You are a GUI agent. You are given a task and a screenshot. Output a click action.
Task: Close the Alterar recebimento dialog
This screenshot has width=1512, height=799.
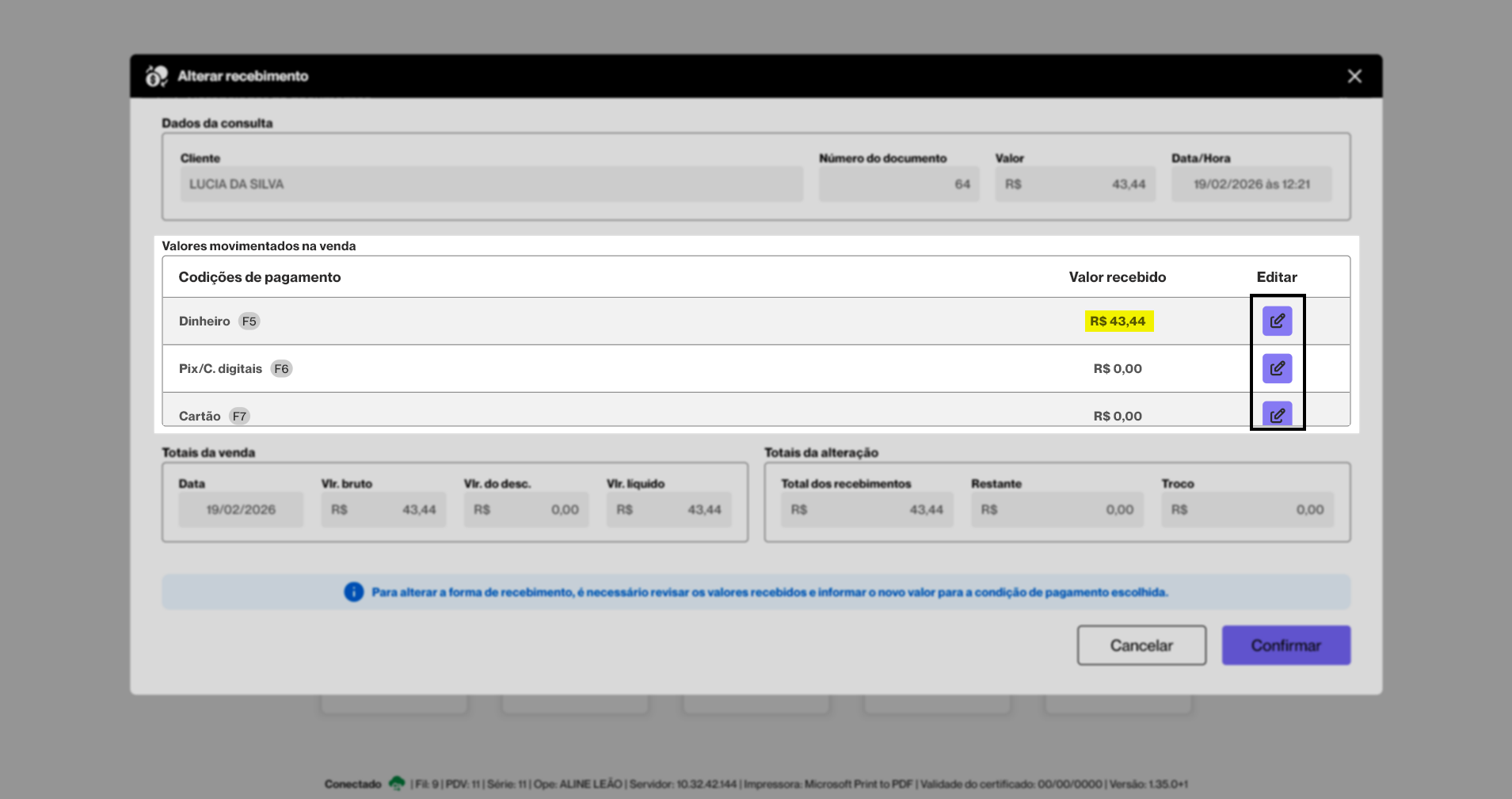pyautogui.click(x=1354, y=76)
